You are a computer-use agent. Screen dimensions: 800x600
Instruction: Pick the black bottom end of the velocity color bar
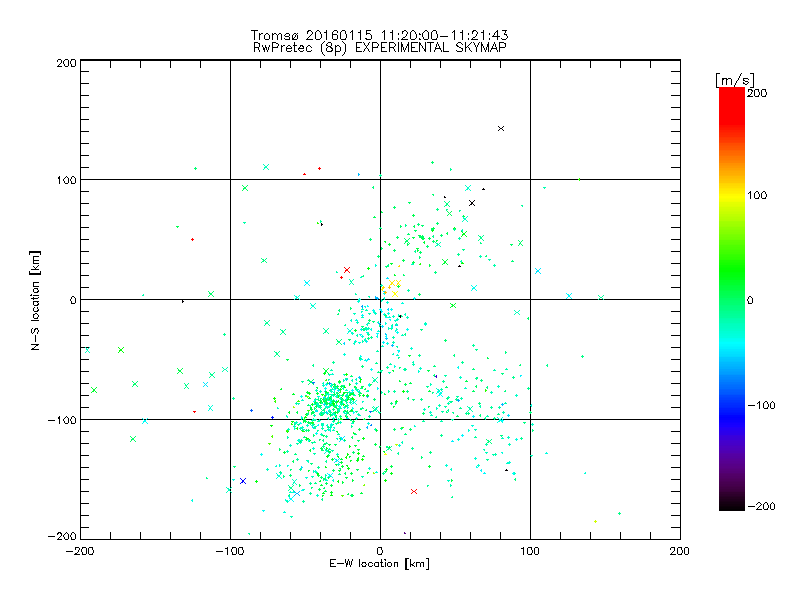pyautogui.click(x=732, y=504)
